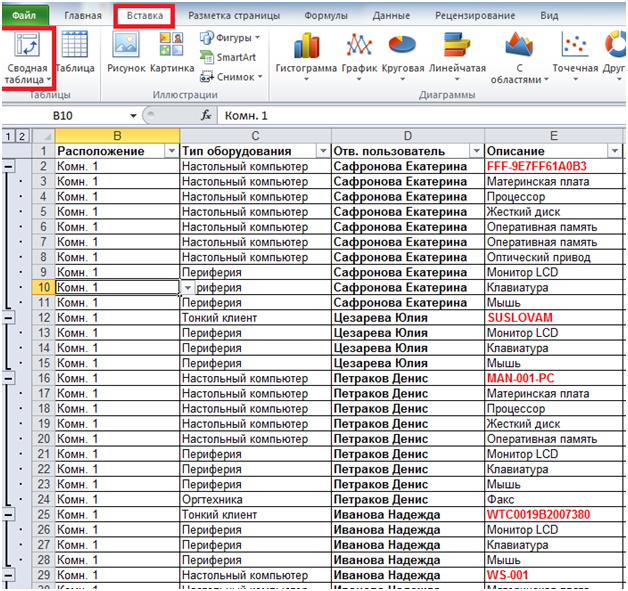628x591 pixels.
Task: Open the Картинка clip art icon
Action: click(x=171, y=45)
